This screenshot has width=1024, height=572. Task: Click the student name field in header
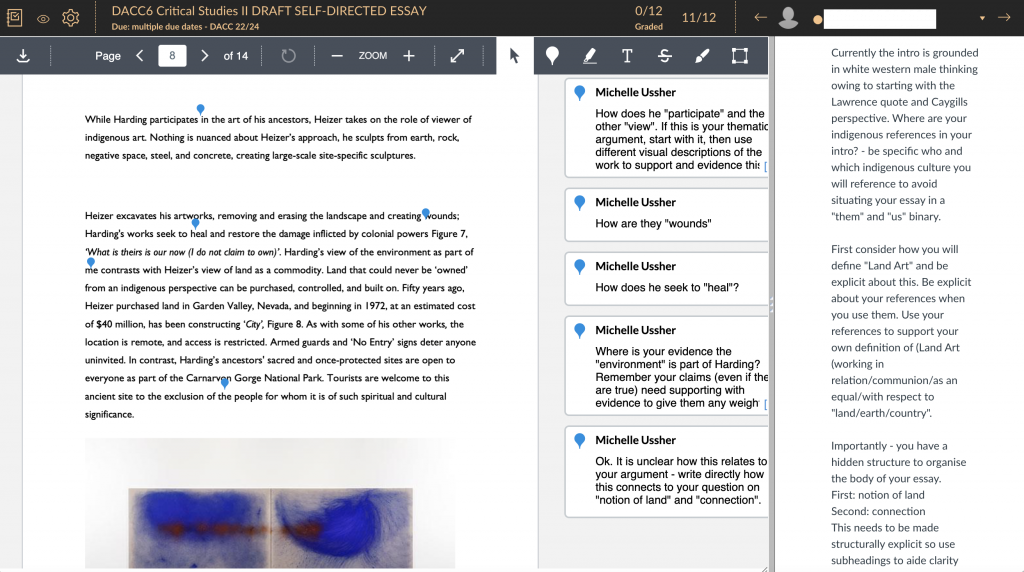(880, 19)
